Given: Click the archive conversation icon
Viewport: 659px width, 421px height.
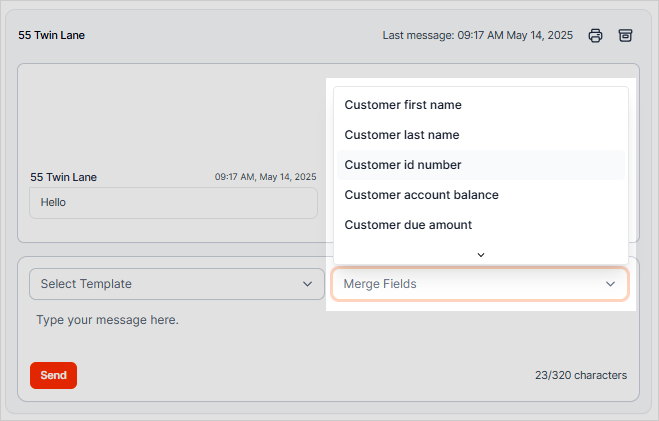Looking at the screenshot, I should pyautogui.click(x=625, y=35).
